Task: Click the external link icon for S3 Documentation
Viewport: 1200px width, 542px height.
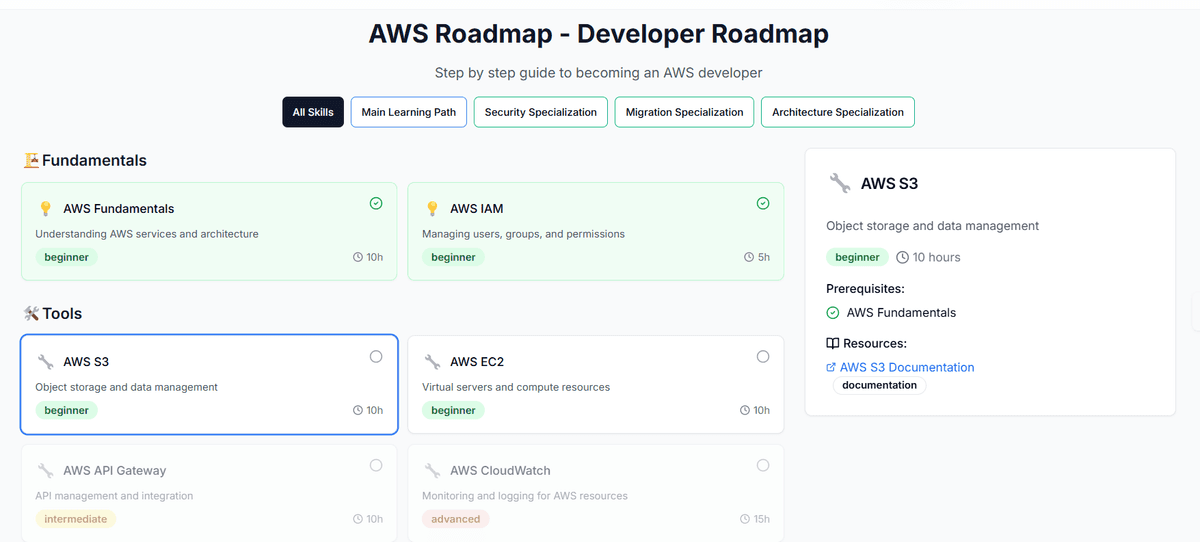Action: pos(831,367)
